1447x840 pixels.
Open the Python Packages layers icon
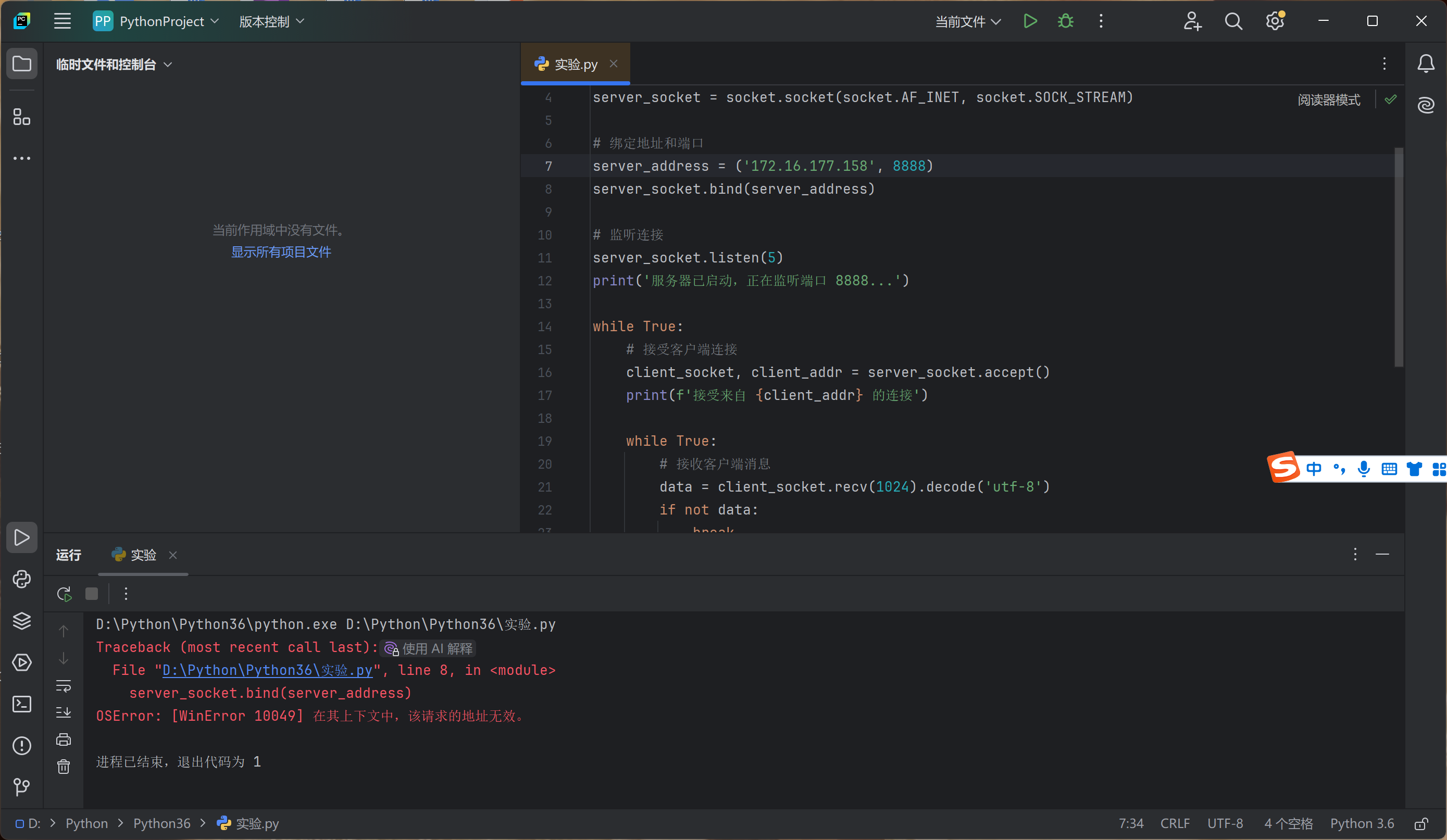coord(22,621)
